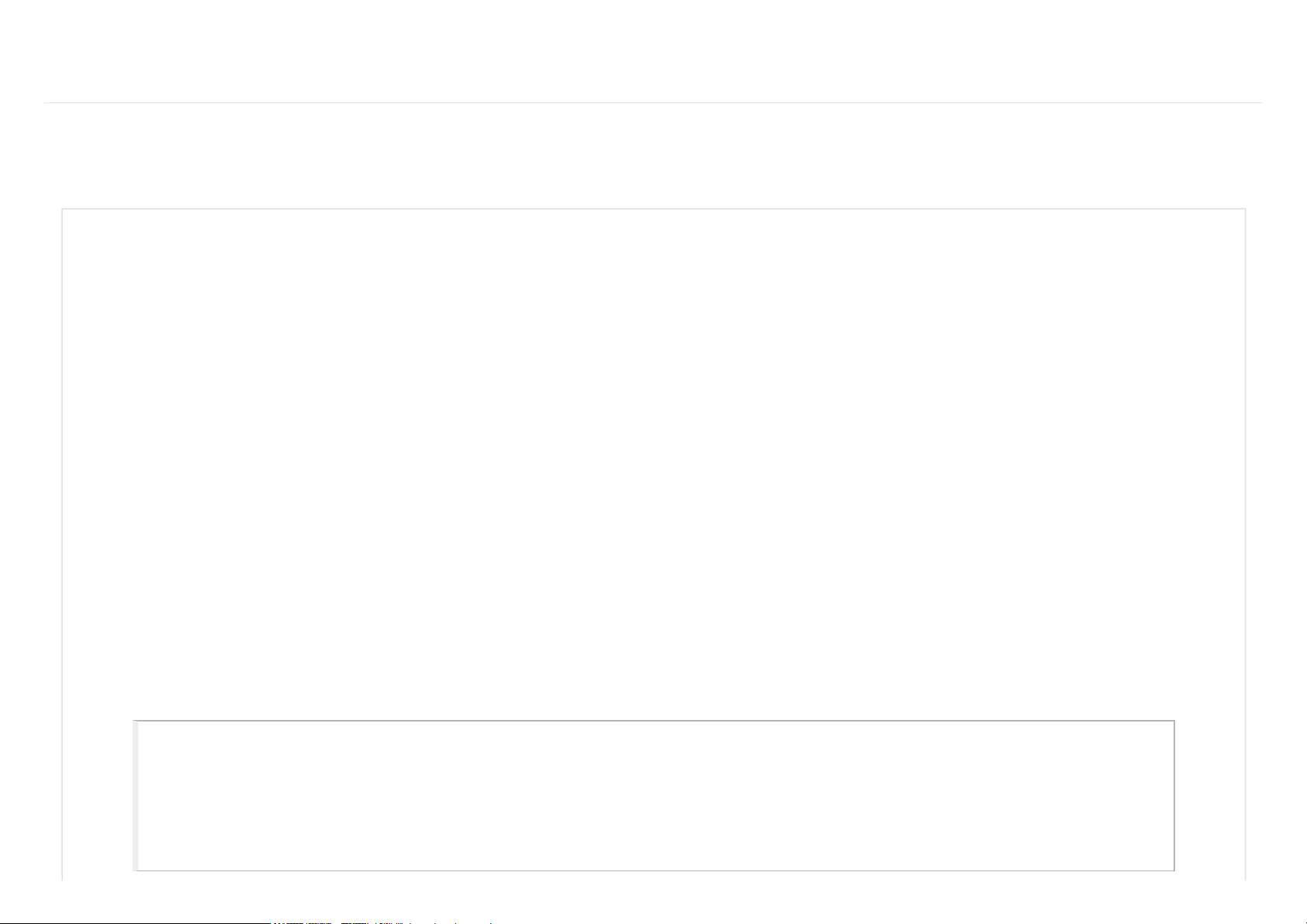Click the top border of the large panel
Image resolution: width=1307 pixels, height=924 pixels.
coord(653,209)
